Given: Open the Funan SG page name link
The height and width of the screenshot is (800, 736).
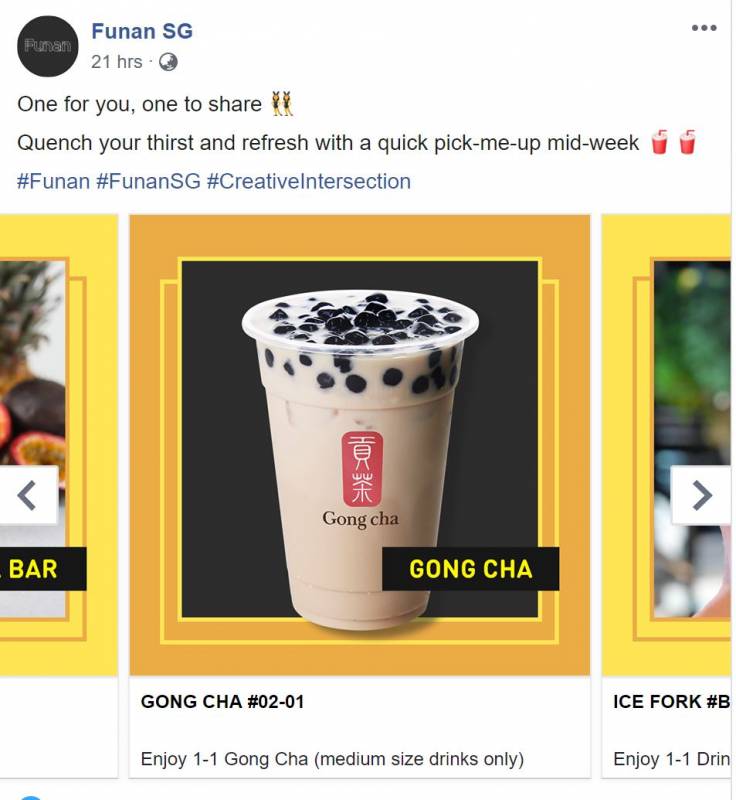Looking at the screenshot, I should pos(142,31).
